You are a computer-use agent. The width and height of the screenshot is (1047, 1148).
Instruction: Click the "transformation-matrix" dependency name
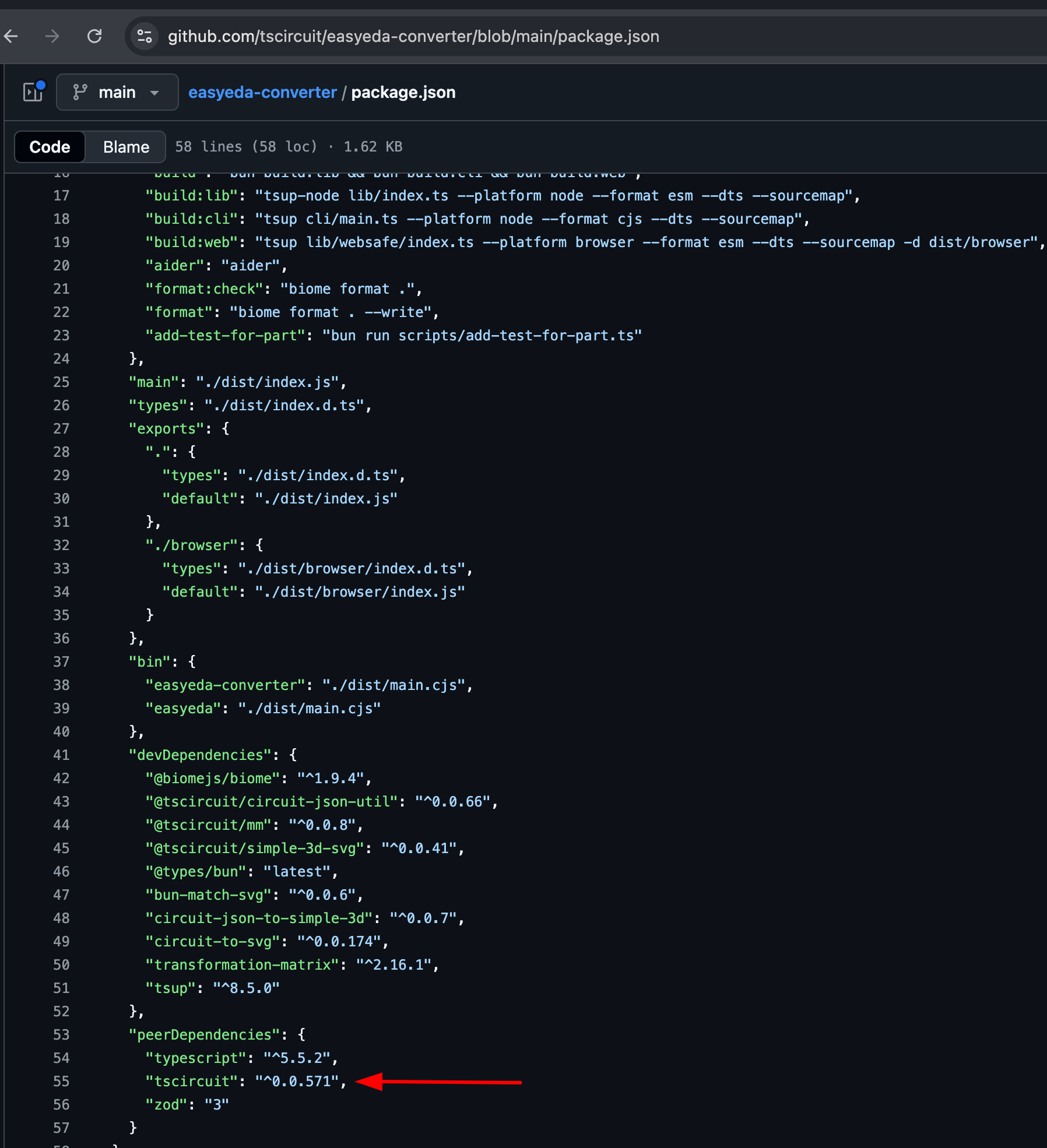tap(243, 965)
